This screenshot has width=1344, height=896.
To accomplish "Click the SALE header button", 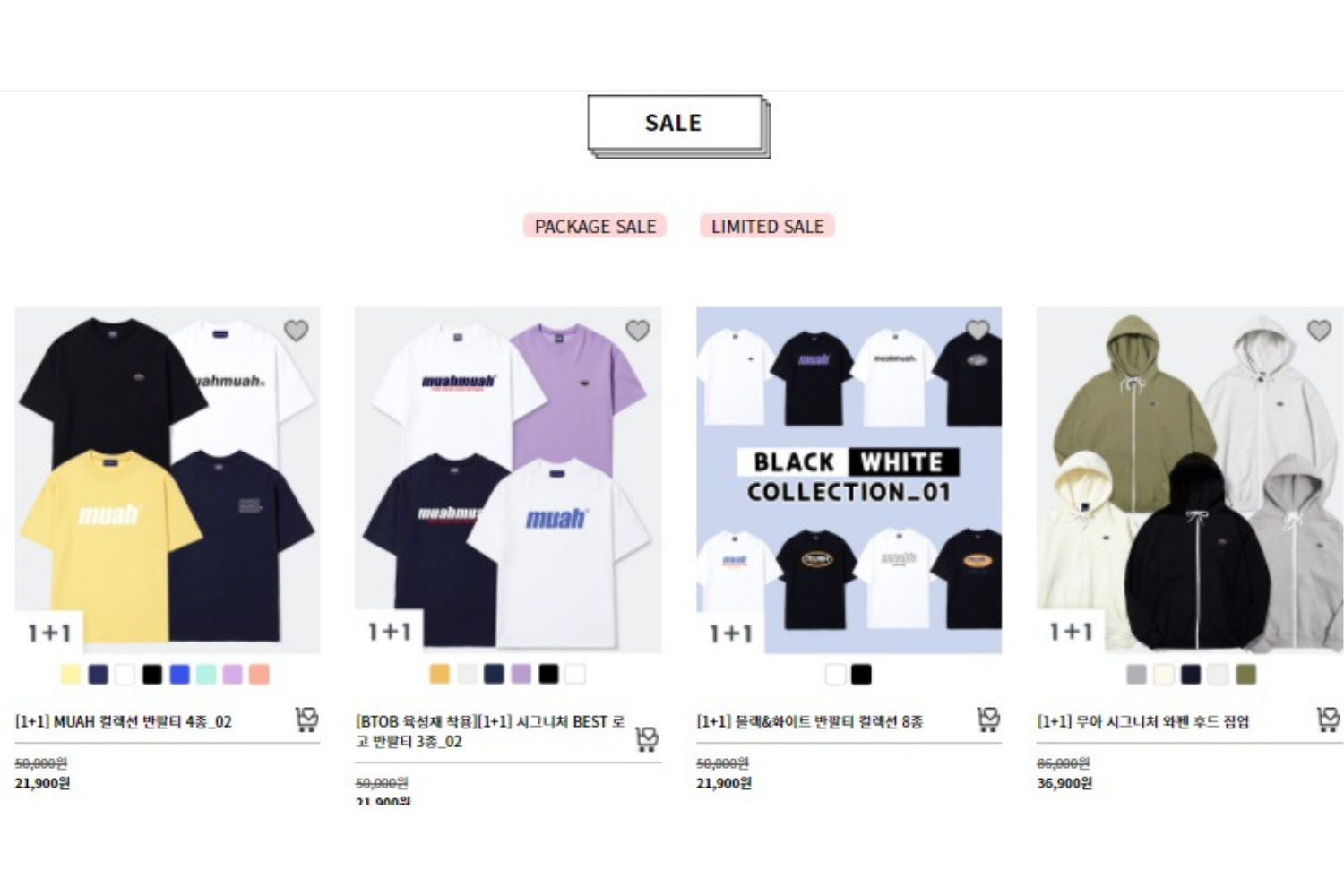I will tap(675, 123).
